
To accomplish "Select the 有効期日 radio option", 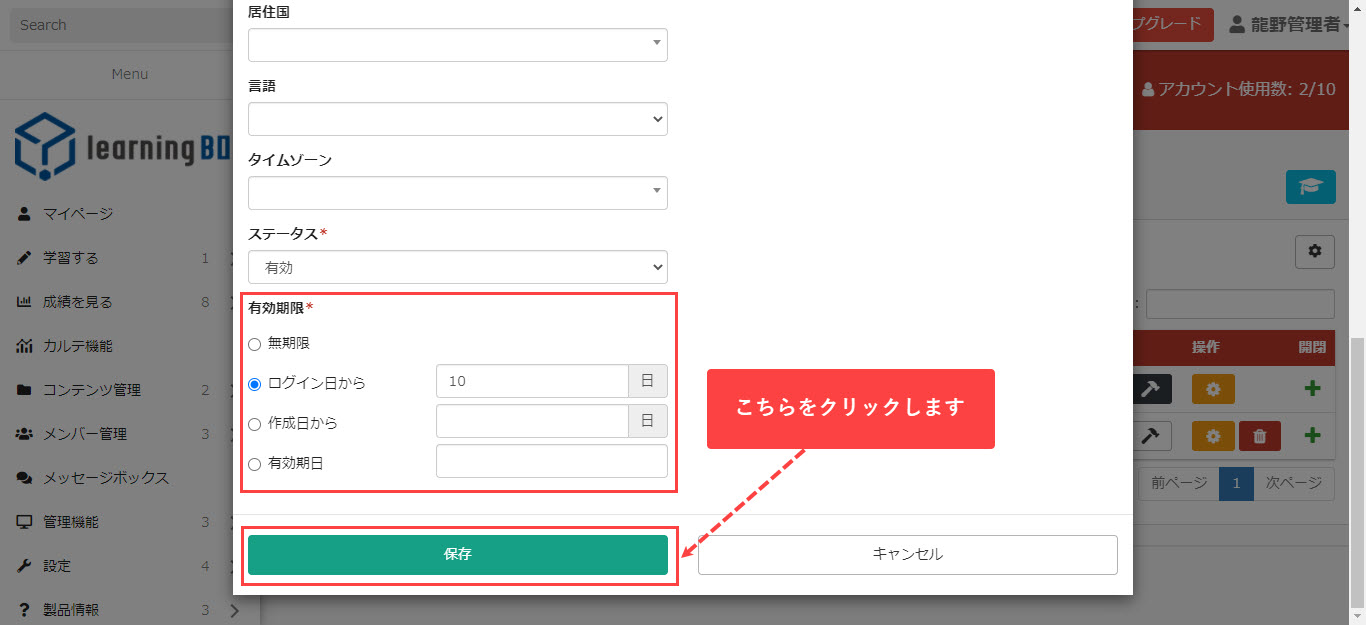I will [x=254, y=464].
